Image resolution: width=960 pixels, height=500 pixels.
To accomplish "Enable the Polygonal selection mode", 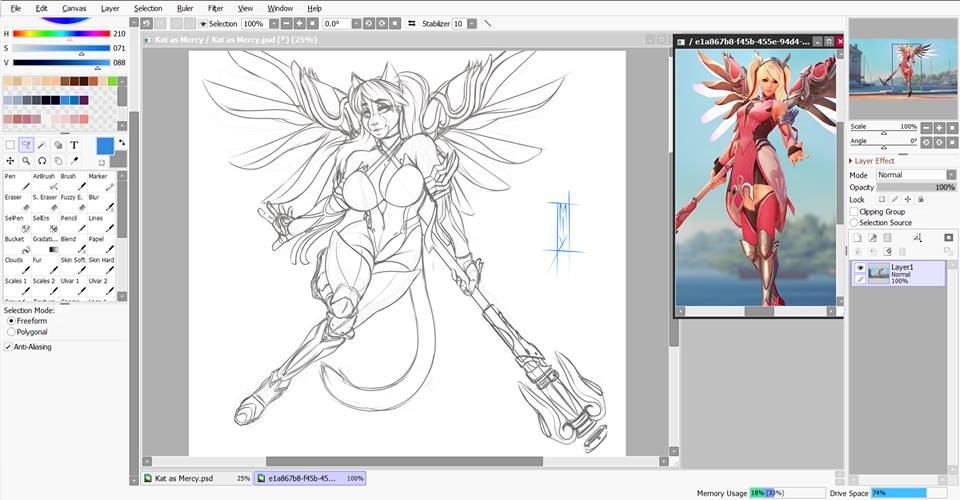I will click(x=11, y=331).
